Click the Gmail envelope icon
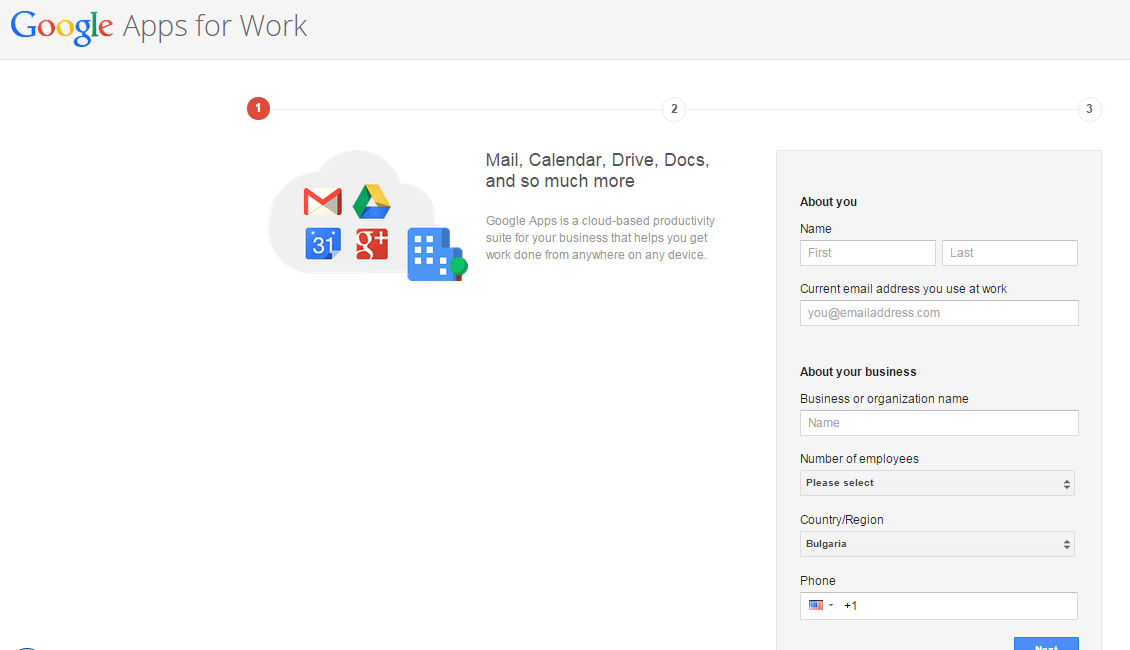 coord(322,202)
